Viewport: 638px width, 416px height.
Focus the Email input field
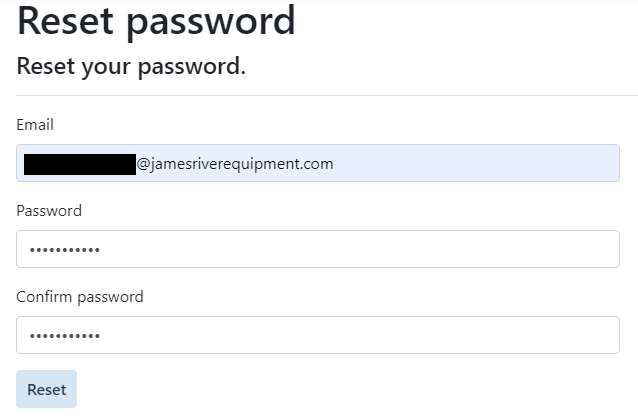(x=318, y=163)
